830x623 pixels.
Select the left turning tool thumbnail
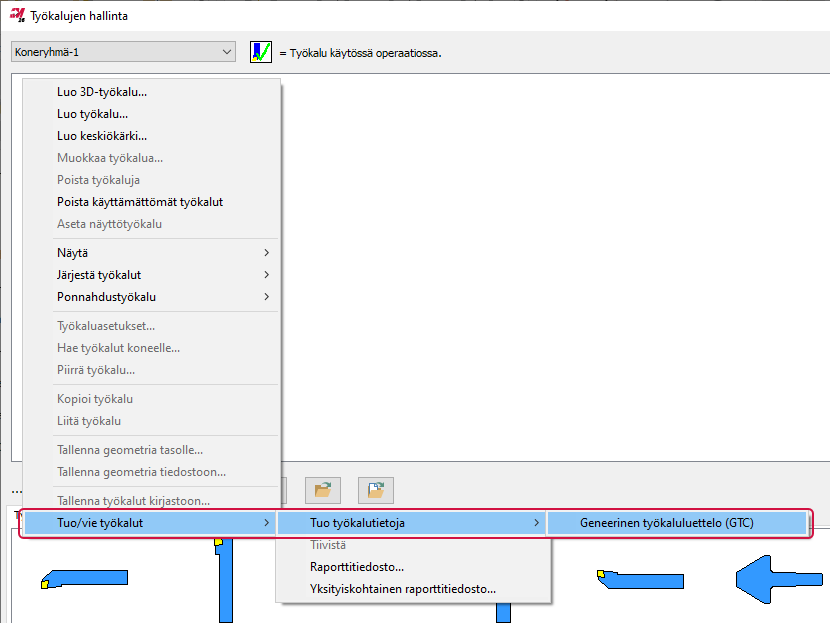point(83,579)
